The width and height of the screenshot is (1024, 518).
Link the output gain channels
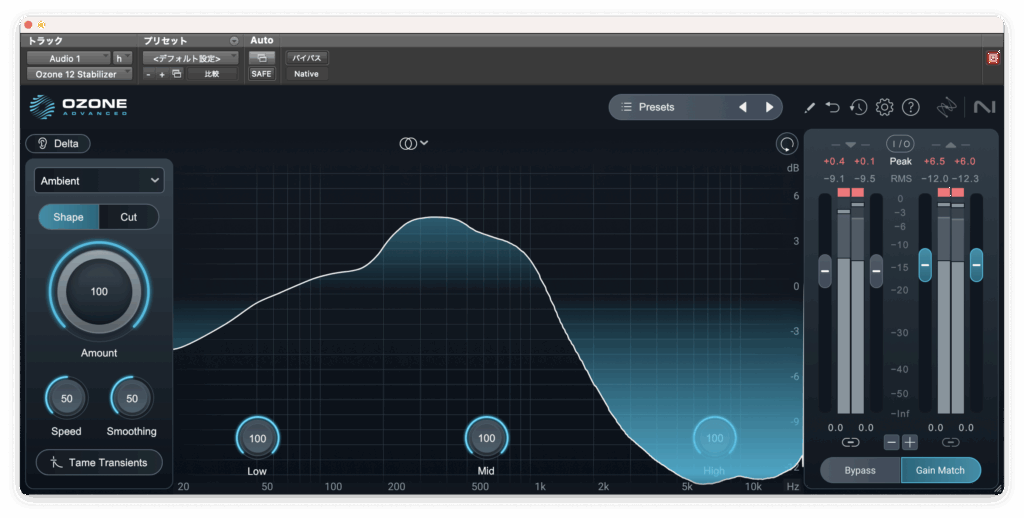950,442
